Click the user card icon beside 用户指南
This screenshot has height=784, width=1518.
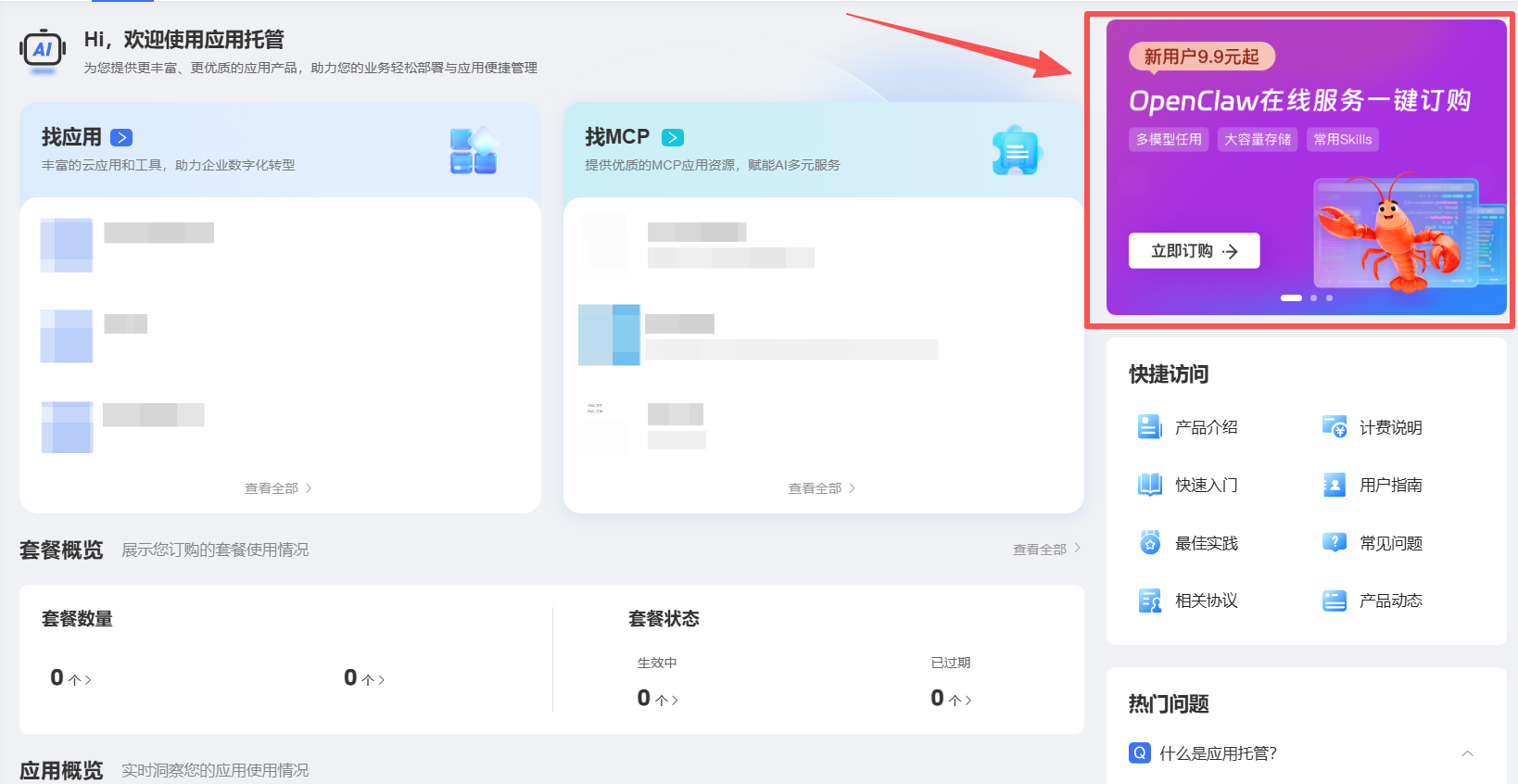click(1335, 485)
